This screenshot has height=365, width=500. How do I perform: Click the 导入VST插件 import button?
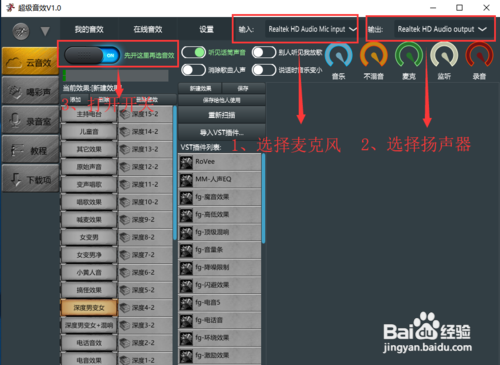[222, 132]
